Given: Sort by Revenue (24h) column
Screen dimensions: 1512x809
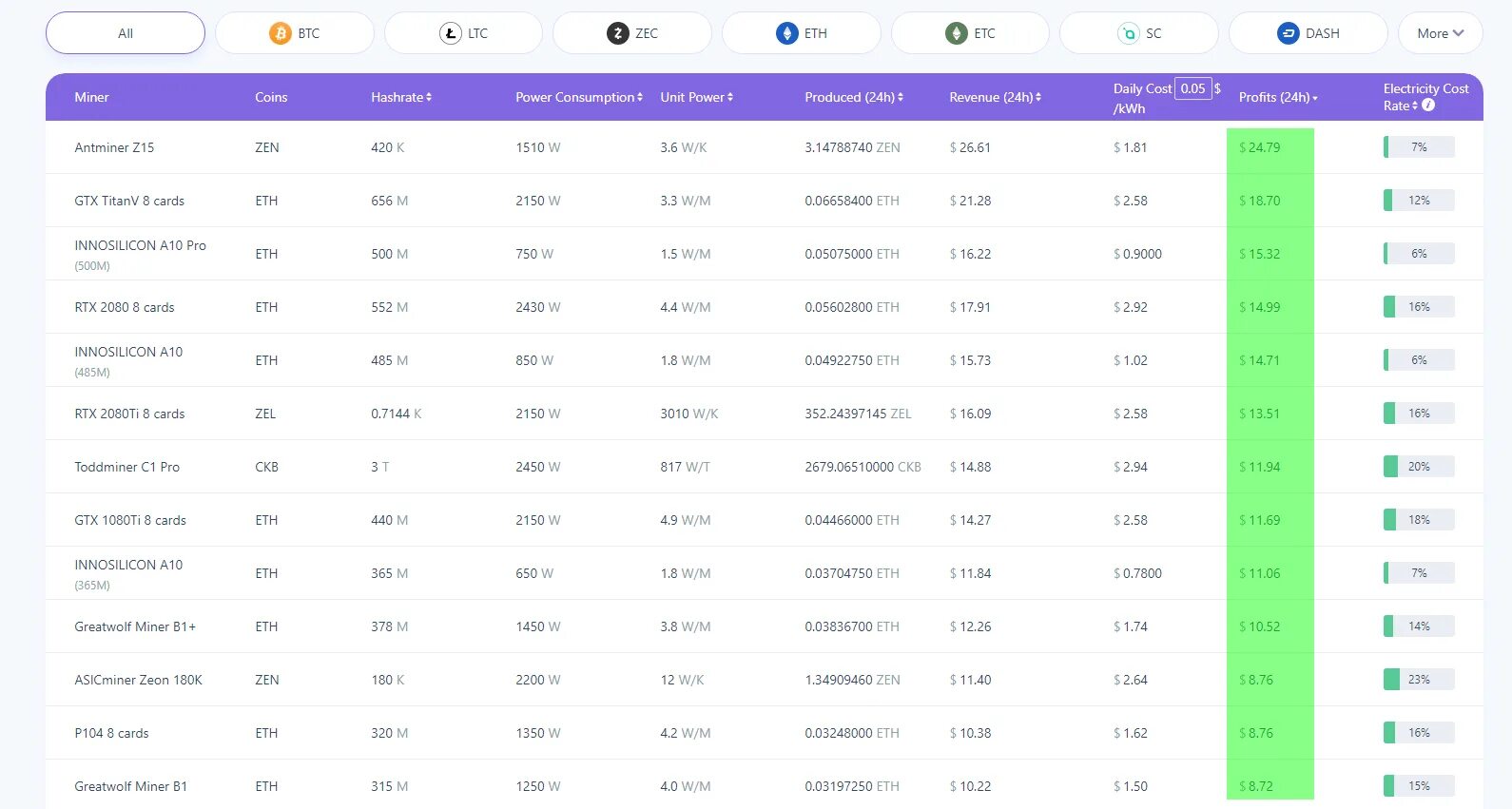Looking at the screenshot, I should click(995, 97).
